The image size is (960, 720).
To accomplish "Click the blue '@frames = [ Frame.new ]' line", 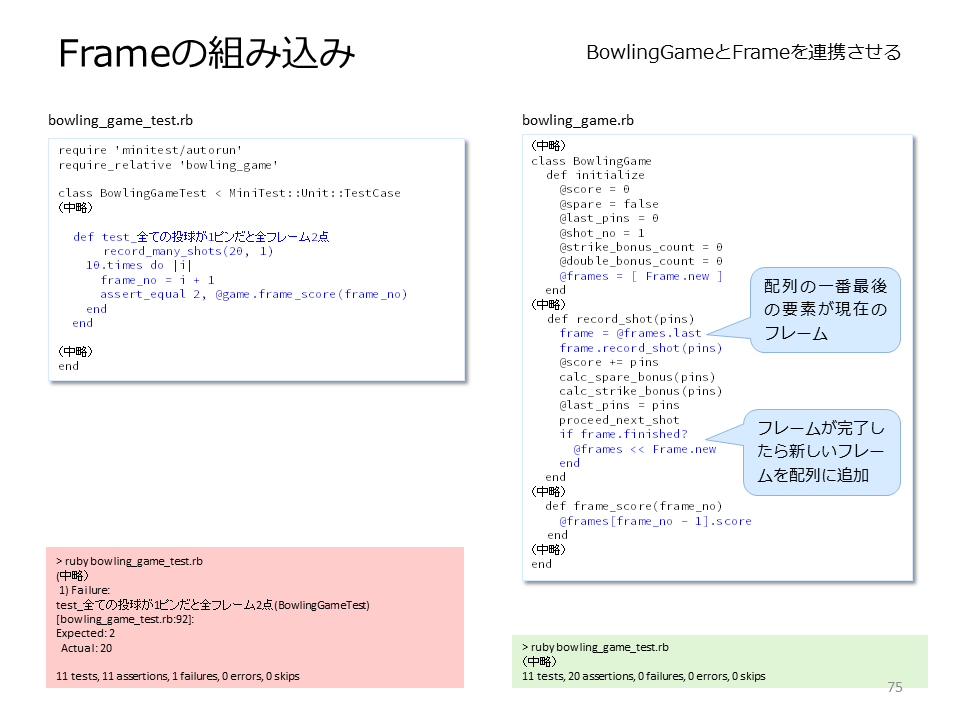I will (640, 276).
